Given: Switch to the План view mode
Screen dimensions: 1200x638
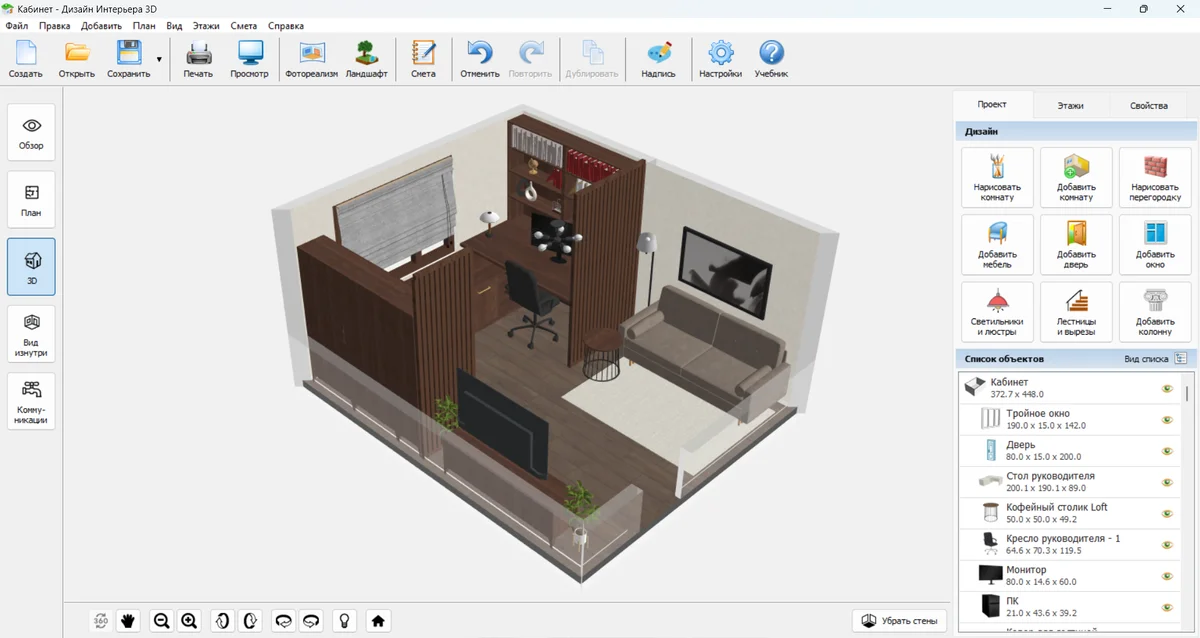Looking at the screenshot, I should pos(31,199).
